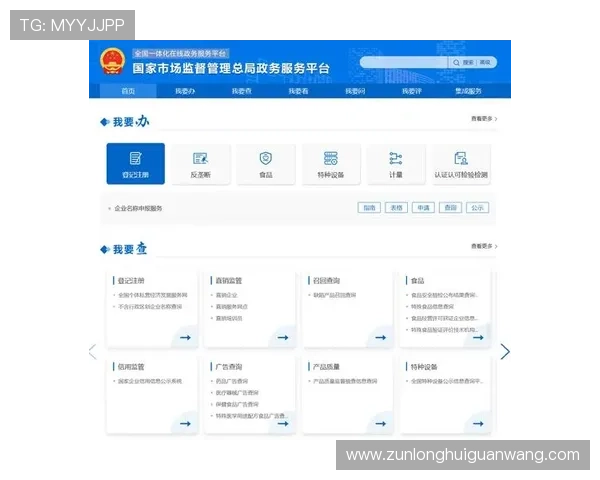Click the 产品质量 card heading
Screen dimensions: 600x480
(326, 367)
